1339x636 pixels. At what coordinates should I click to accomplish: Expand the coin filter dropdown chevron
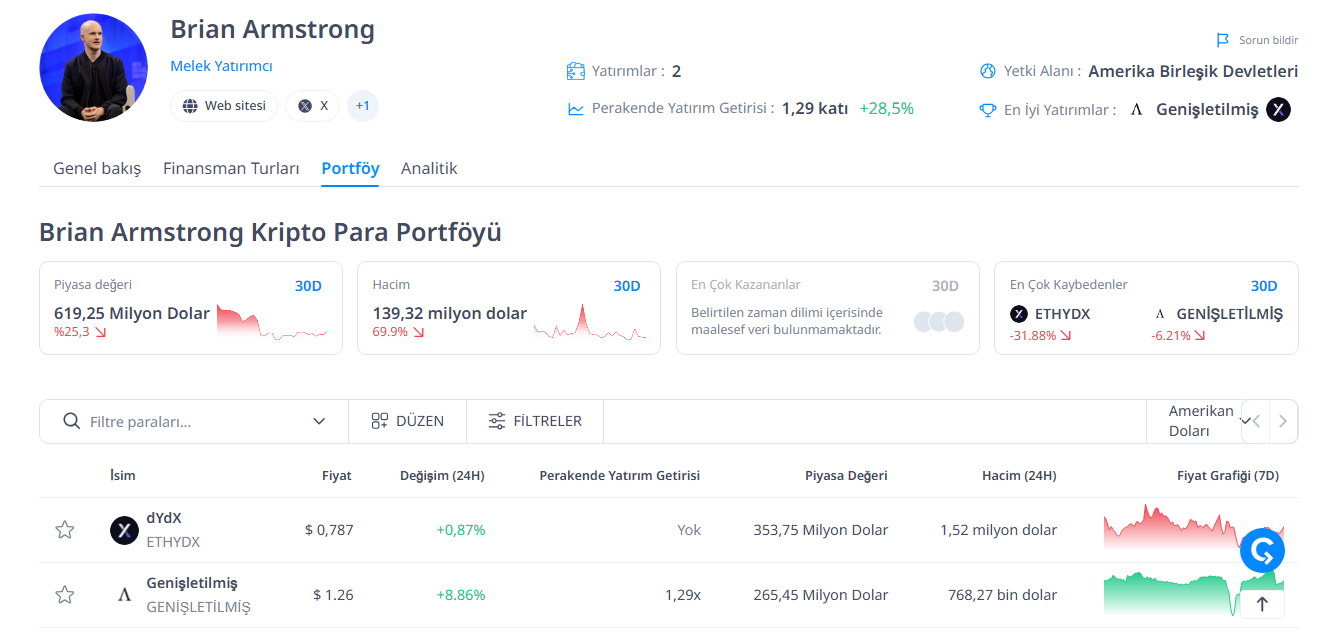click(319, 421)
